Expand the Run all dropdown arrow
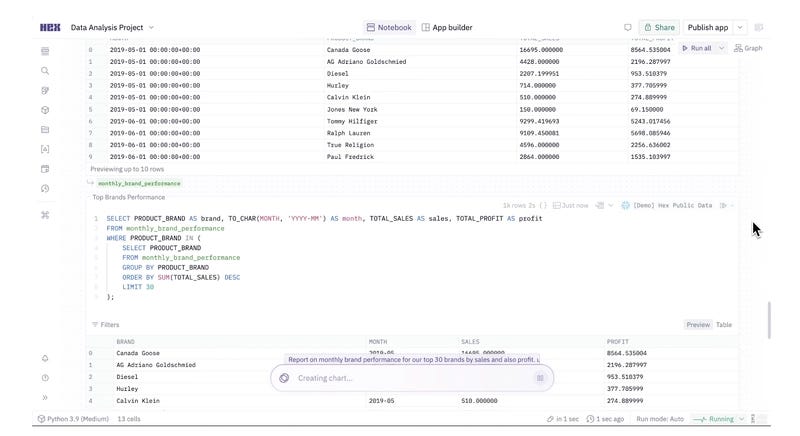 click(x=721, y=48)
